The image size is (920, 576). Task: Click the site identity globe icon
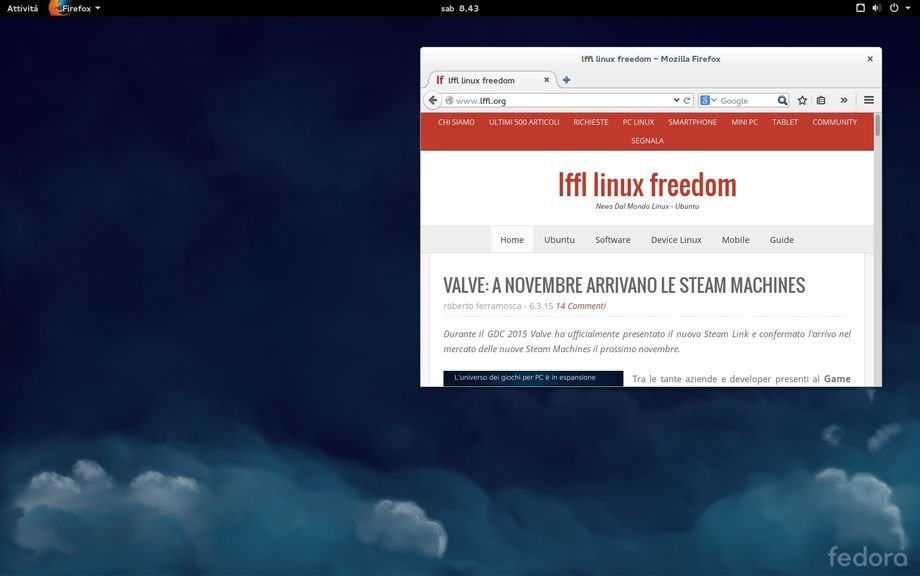[x=449, y=100]
